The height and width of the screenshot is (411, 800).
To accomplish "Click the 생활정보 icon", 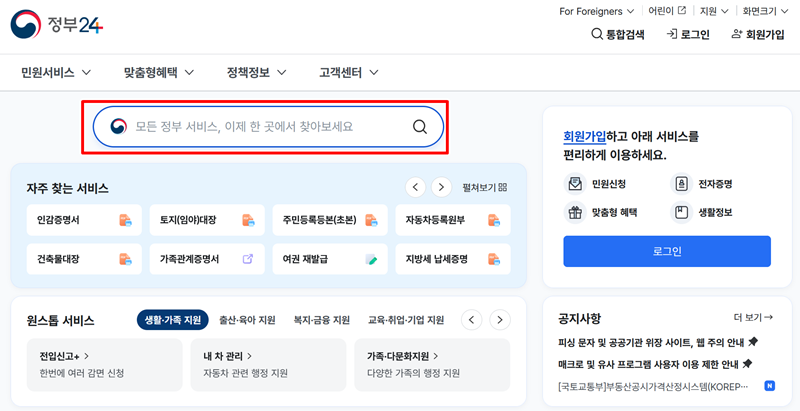I will 682,213.
